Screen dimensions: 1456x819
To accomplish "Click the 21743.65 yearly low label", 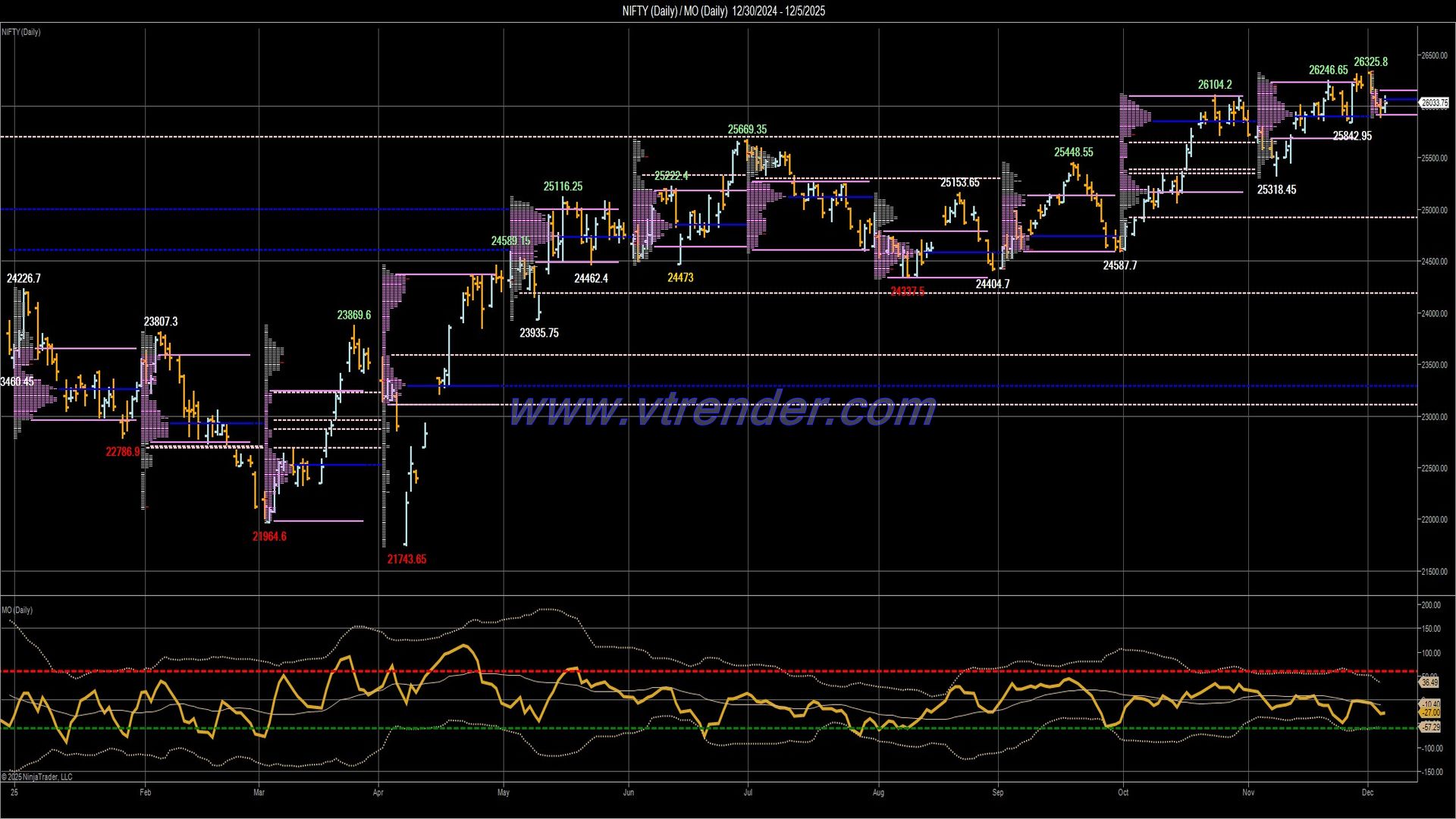I will point(406,559).
